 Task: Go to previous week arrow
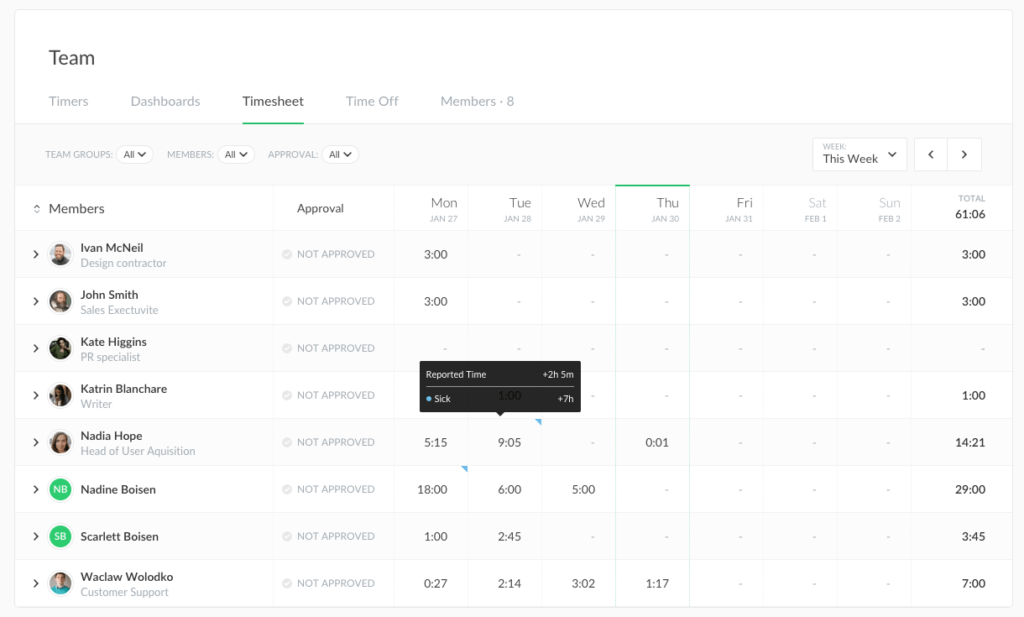[x=931, y=155]
